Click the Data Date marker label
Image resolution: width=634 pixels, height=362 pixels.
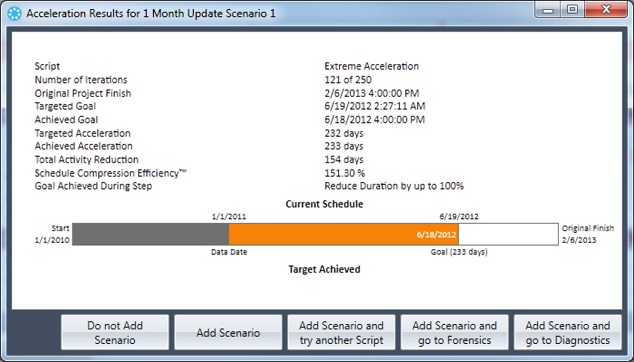coord(229,252)
